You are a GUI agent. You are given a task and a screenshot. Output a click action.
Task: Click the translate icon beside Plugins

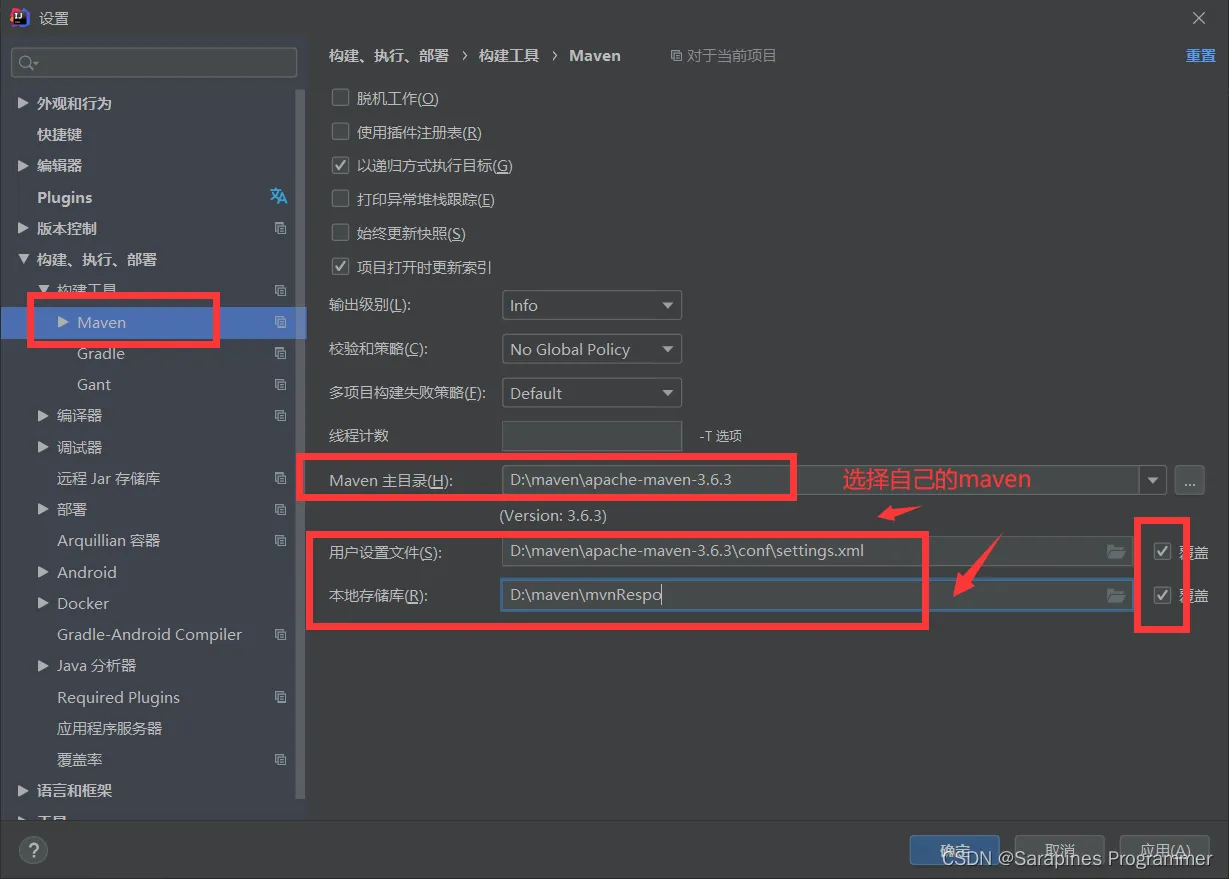[279, 197]
